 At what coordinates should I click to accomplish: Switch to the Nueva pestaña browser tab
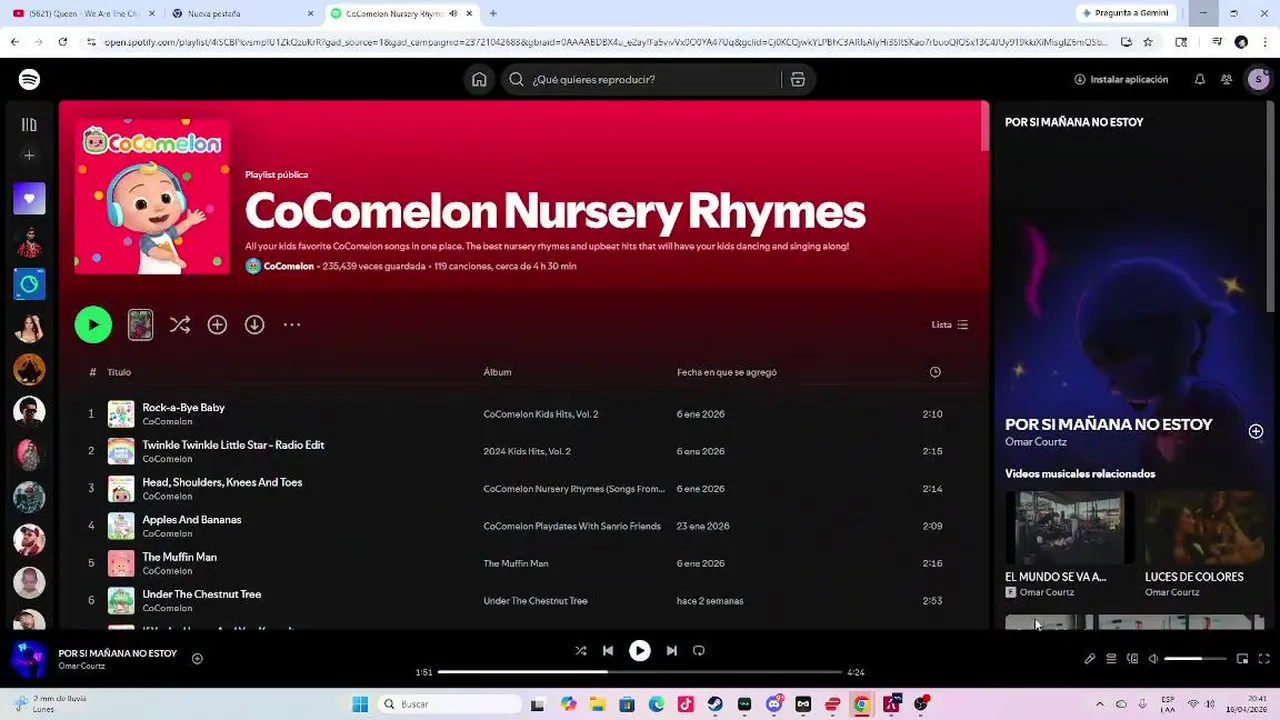tap(241, 13)
